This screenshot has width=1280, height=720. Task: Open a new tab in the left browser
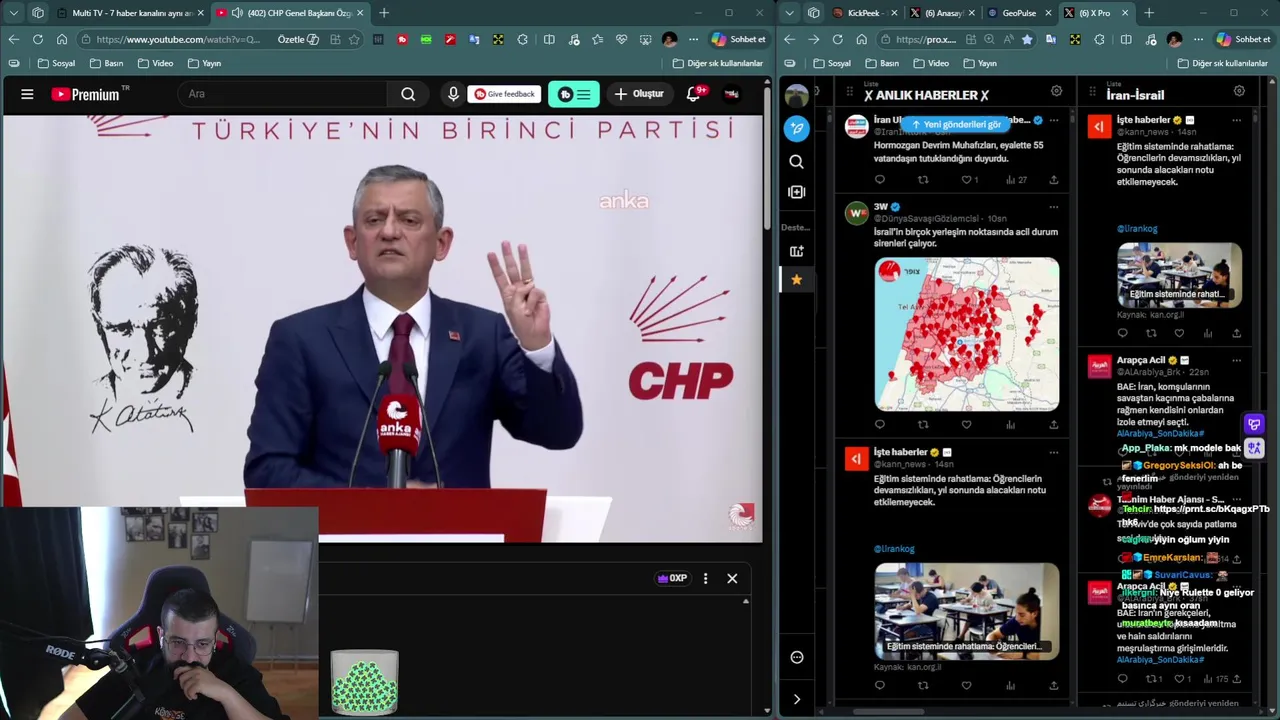[384, 13]
